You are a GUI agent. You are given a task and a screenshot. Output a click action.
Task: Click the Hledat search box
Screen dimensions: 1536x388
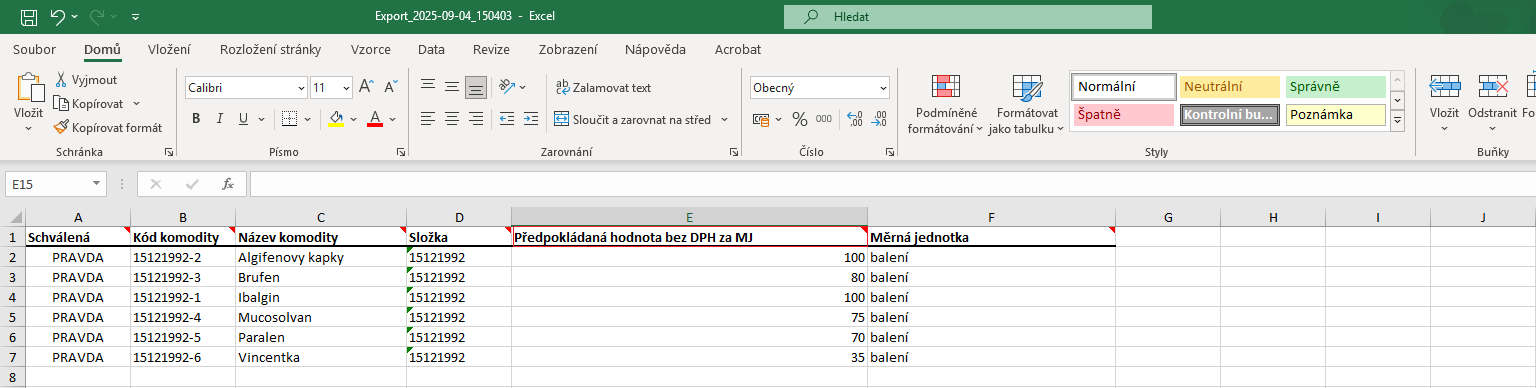coord(968,17)
